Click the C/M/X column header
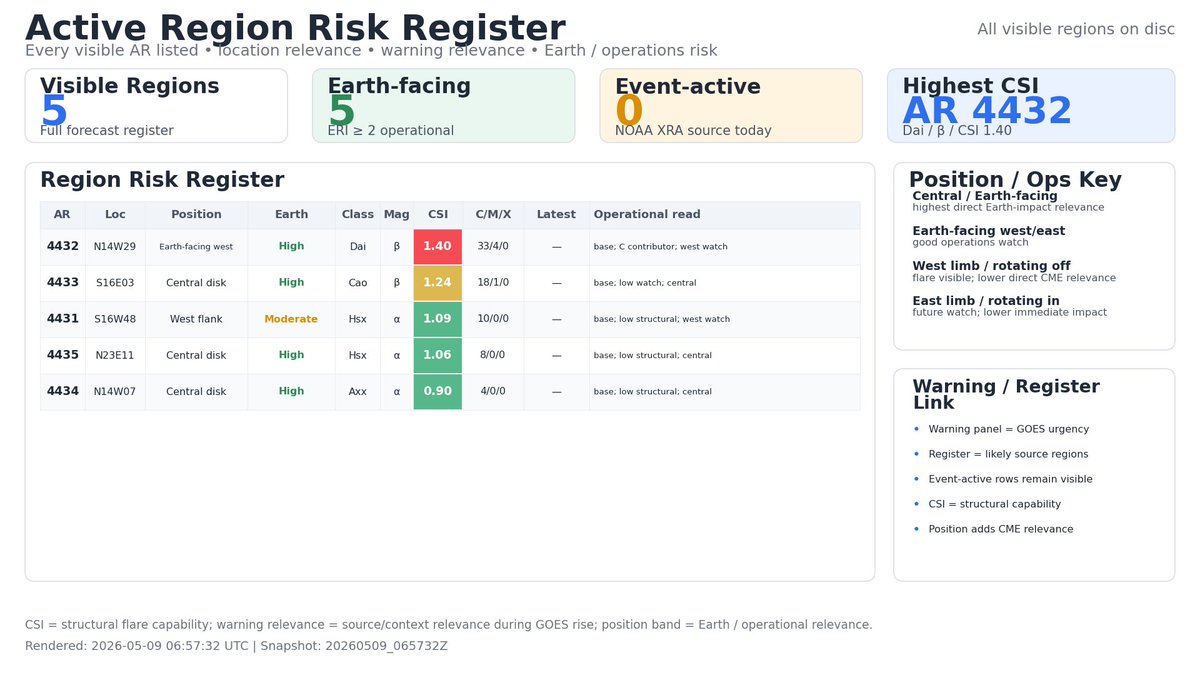 493,215
